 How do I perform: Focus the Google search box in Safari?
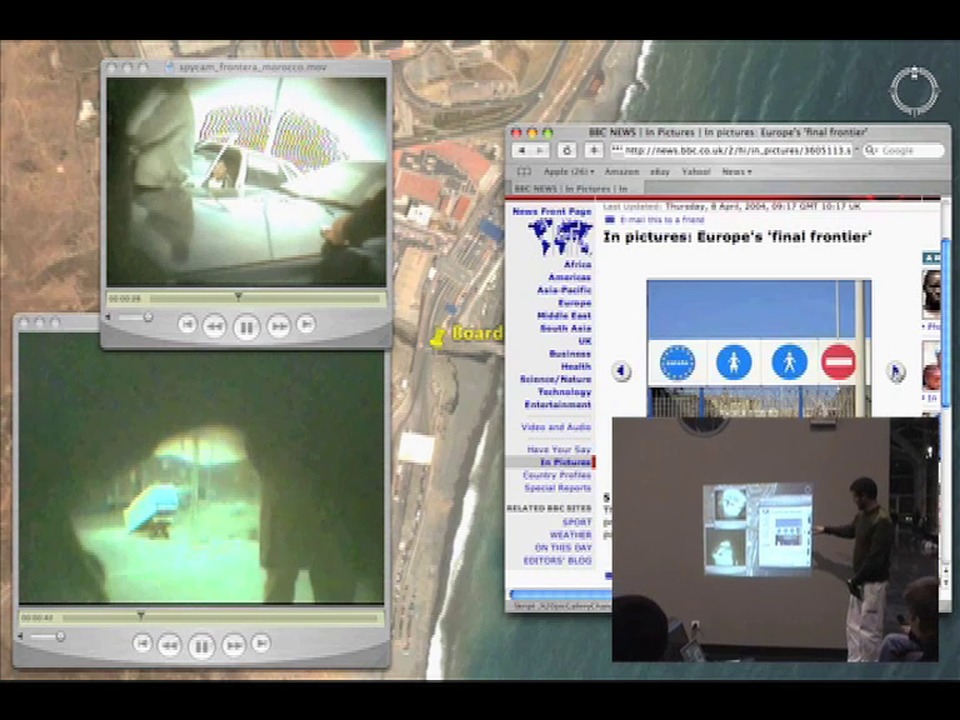click(x=905, y=150)
